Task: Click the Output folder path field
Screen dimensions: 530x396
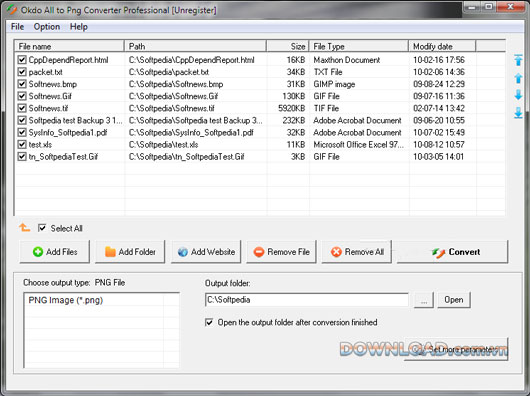Action: click(307, 300)
